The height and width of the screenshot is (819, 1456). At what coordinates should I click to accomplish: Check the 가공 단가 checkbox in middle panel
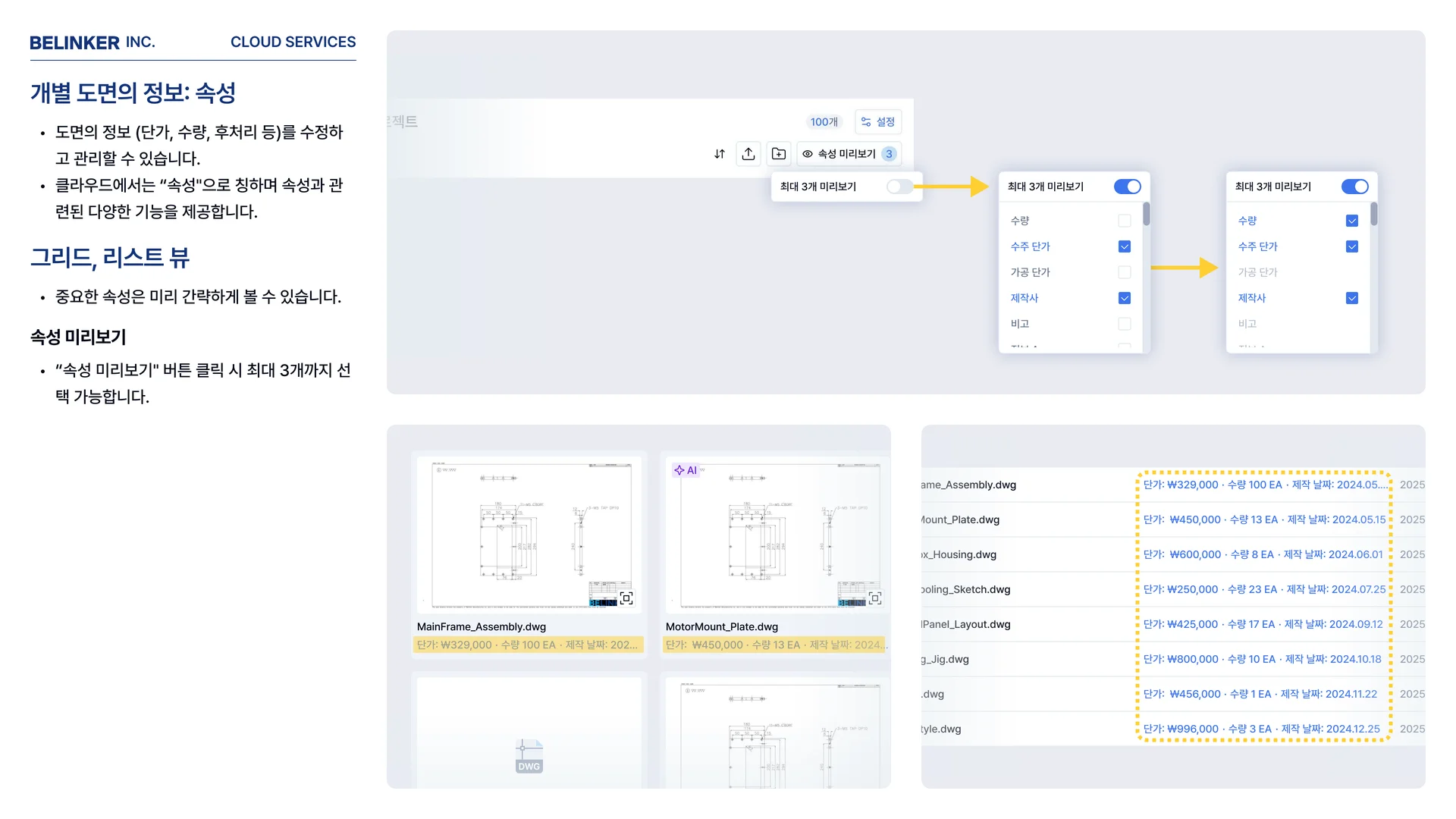pos(1125,272)
